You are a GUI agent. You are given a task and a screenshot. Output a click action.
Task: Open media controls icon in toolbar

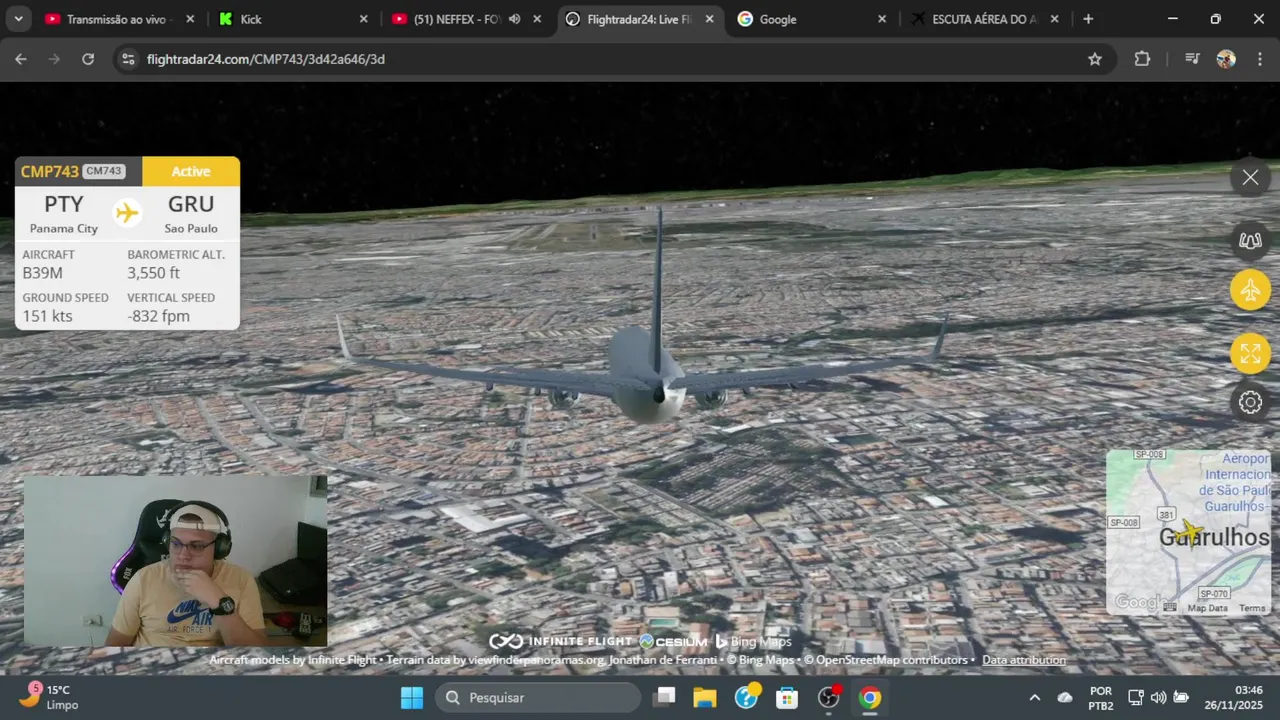pyautogui.click(x=1192, y=59)
